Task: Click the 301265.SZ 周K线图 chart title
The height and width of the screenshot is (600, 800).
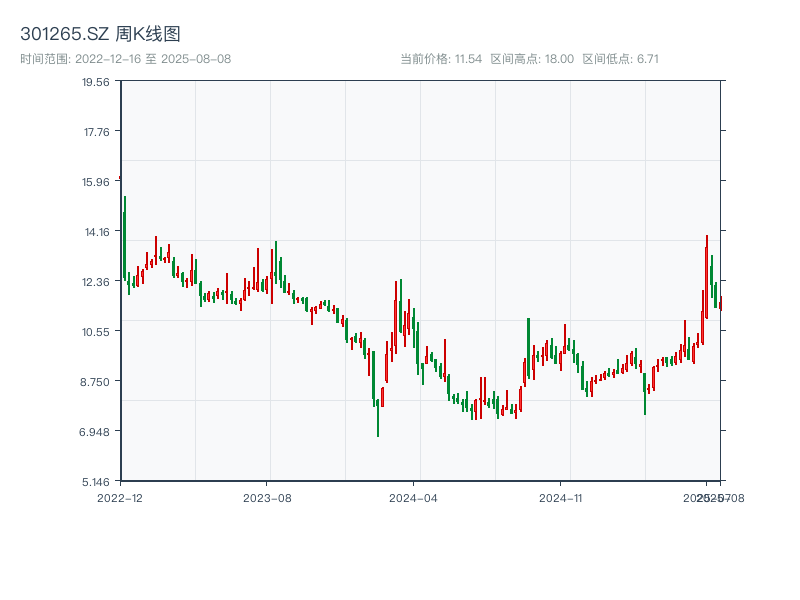Action: (x=100, y=35)
